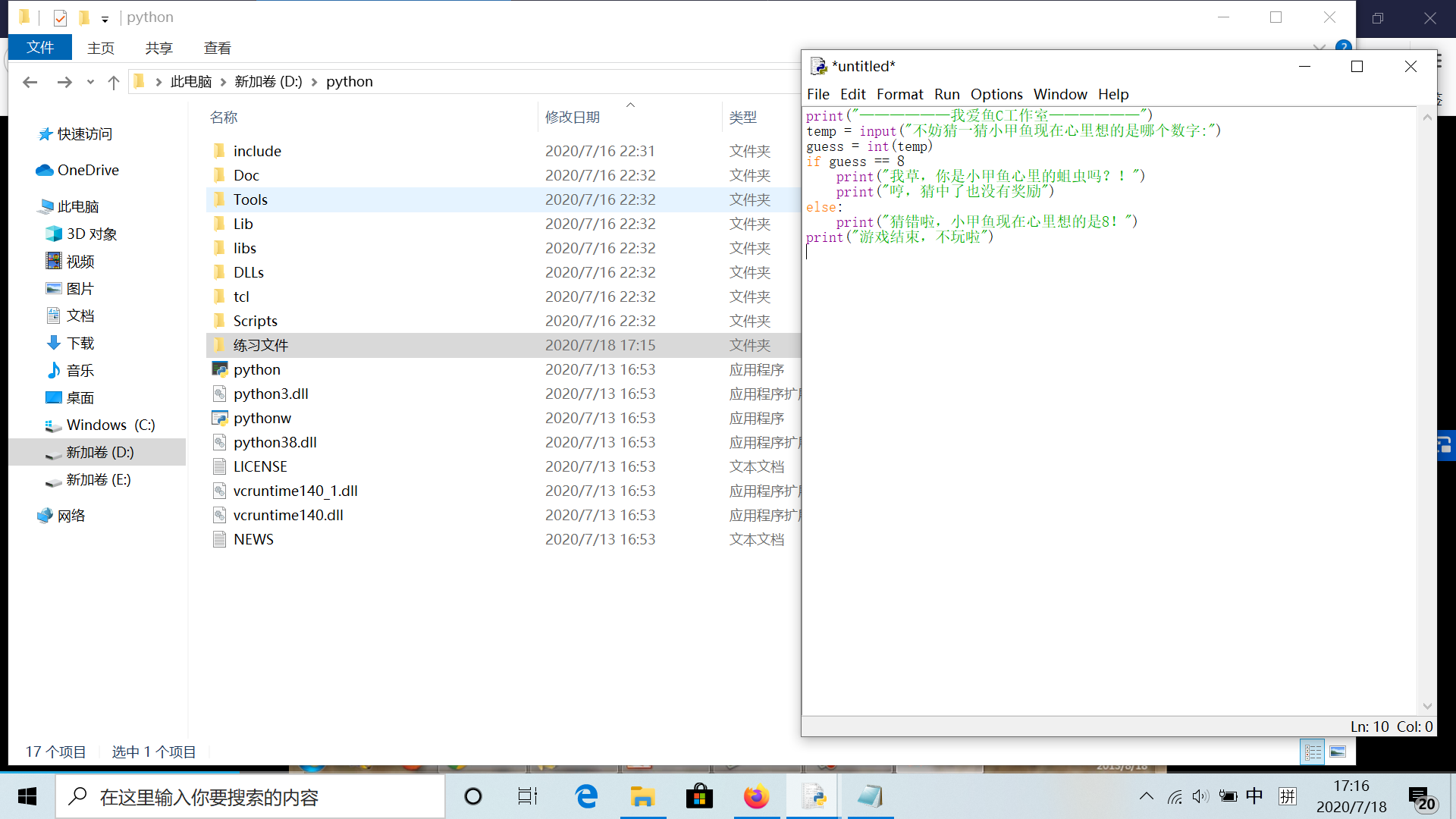Select the Lib folder icon

coord(219,224)
